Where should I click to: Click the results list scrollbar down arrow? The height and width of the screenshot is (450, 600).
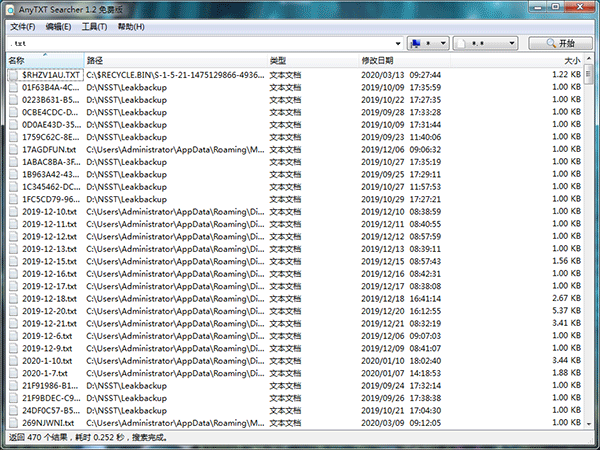(589, 424)
